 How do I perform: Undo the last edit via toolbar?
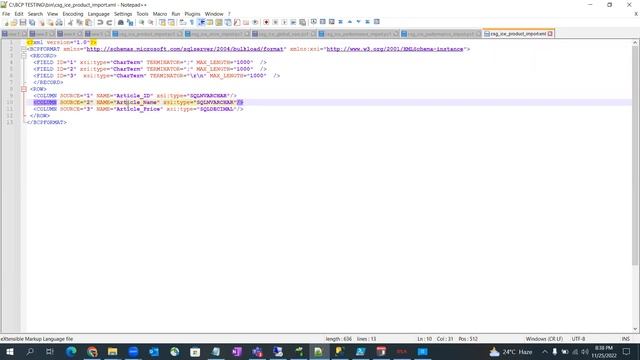100,22
